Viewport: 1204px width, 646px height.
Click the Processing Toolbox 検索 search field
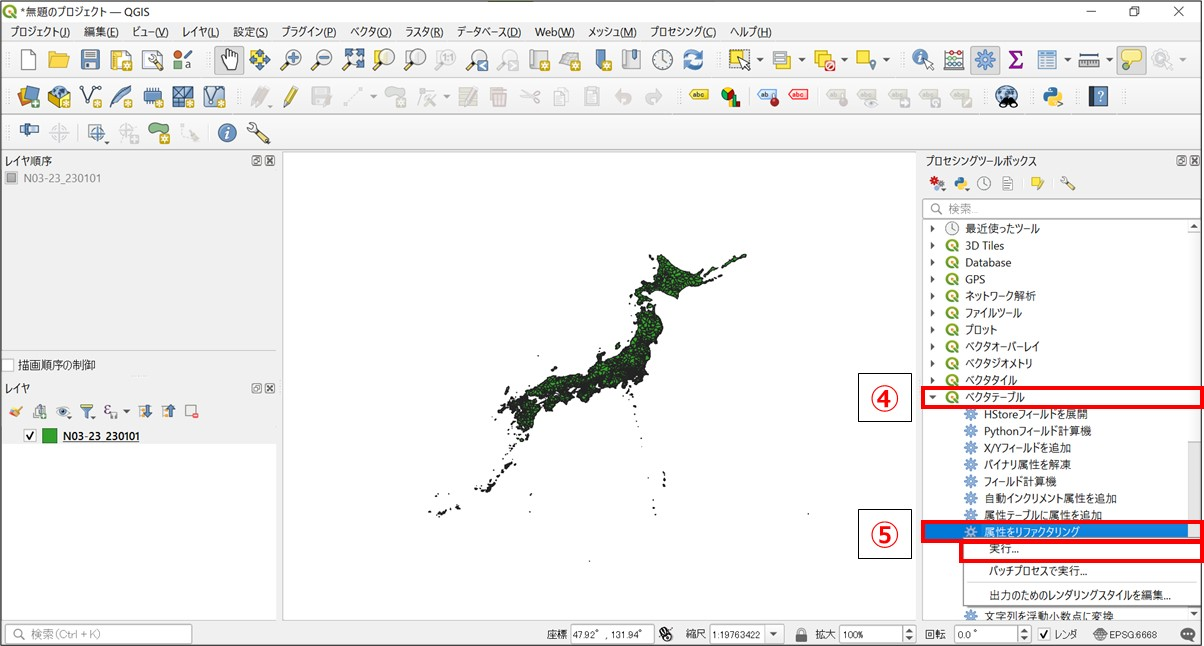[1060, 209]
